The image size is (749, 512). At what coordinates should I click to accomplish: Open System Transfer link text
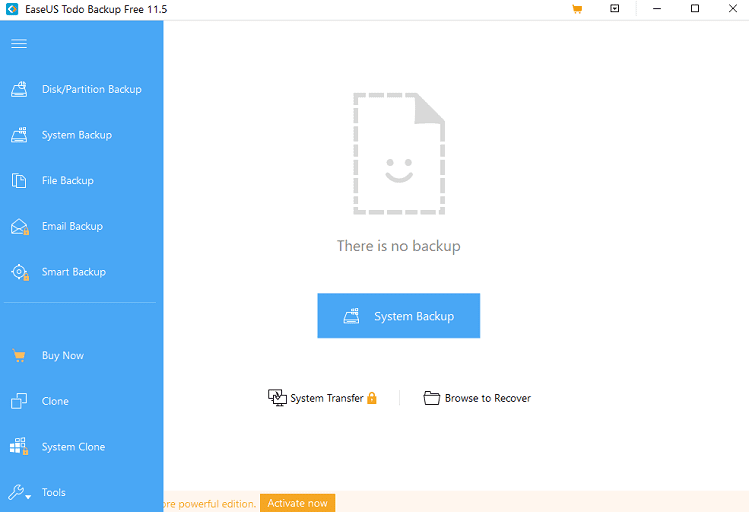click(327, 398)
